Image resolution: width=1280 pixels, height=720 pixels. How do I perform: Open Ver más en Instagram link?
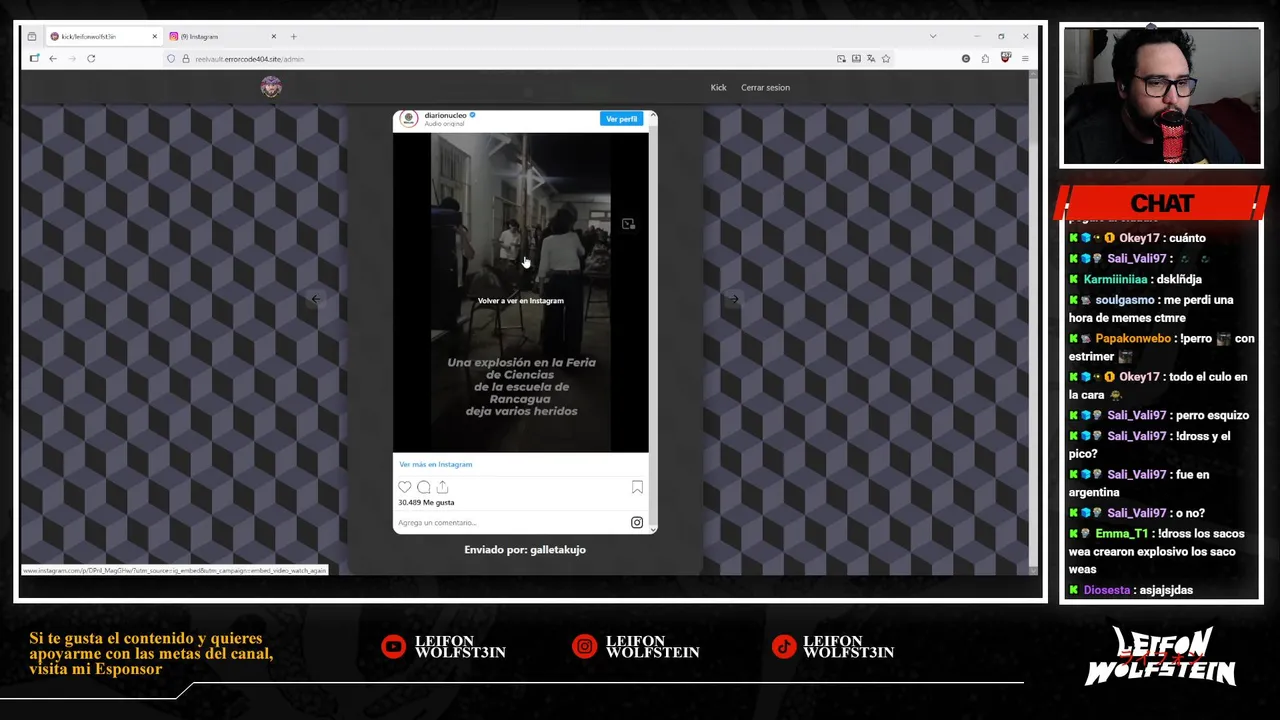click(435, 464)
